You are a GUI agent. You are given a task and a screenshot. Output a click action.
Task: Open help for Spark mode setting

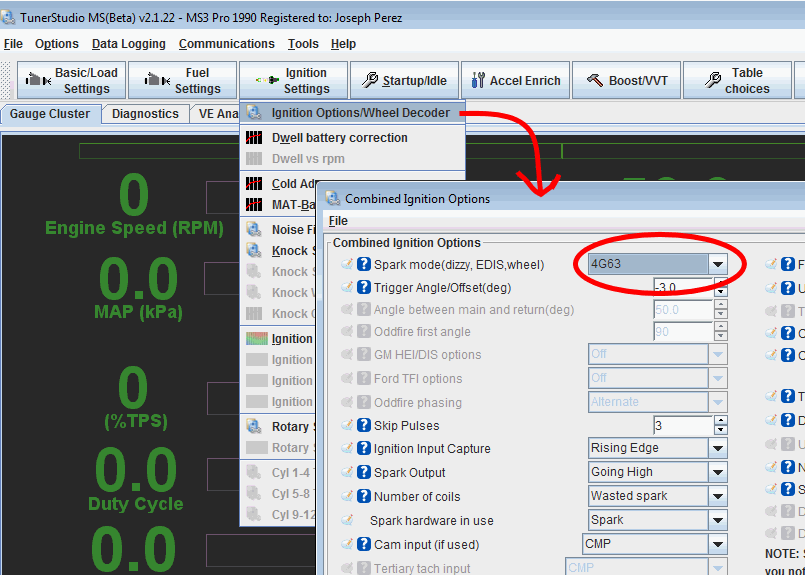364,265
